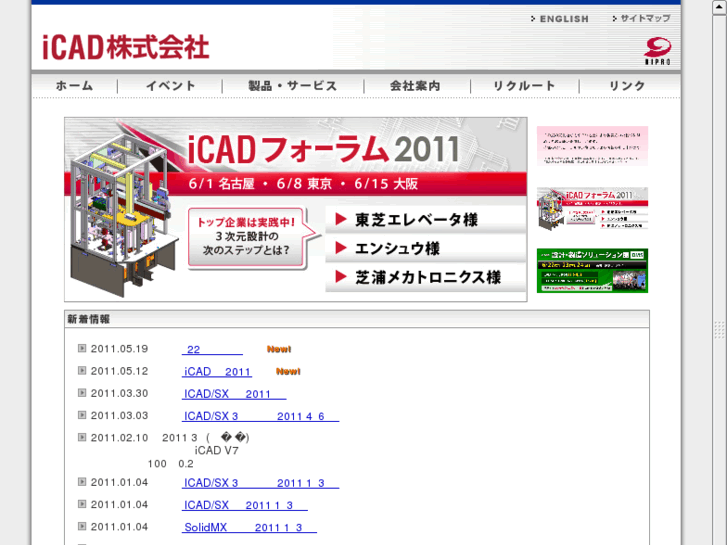Open the 2011.03.30 ICAD/SX 2011 link
Screen dimensions: 727x545
(x=234, y=394)
